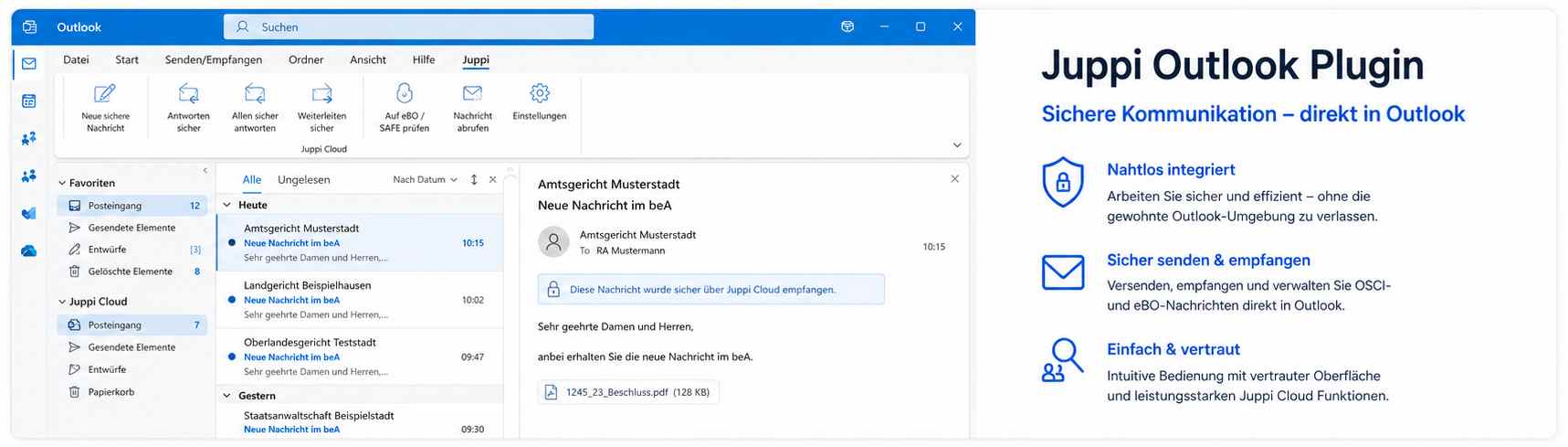Click lock icon in secure banner
The height and width of the screenshot is (447, 1568).
552,289
